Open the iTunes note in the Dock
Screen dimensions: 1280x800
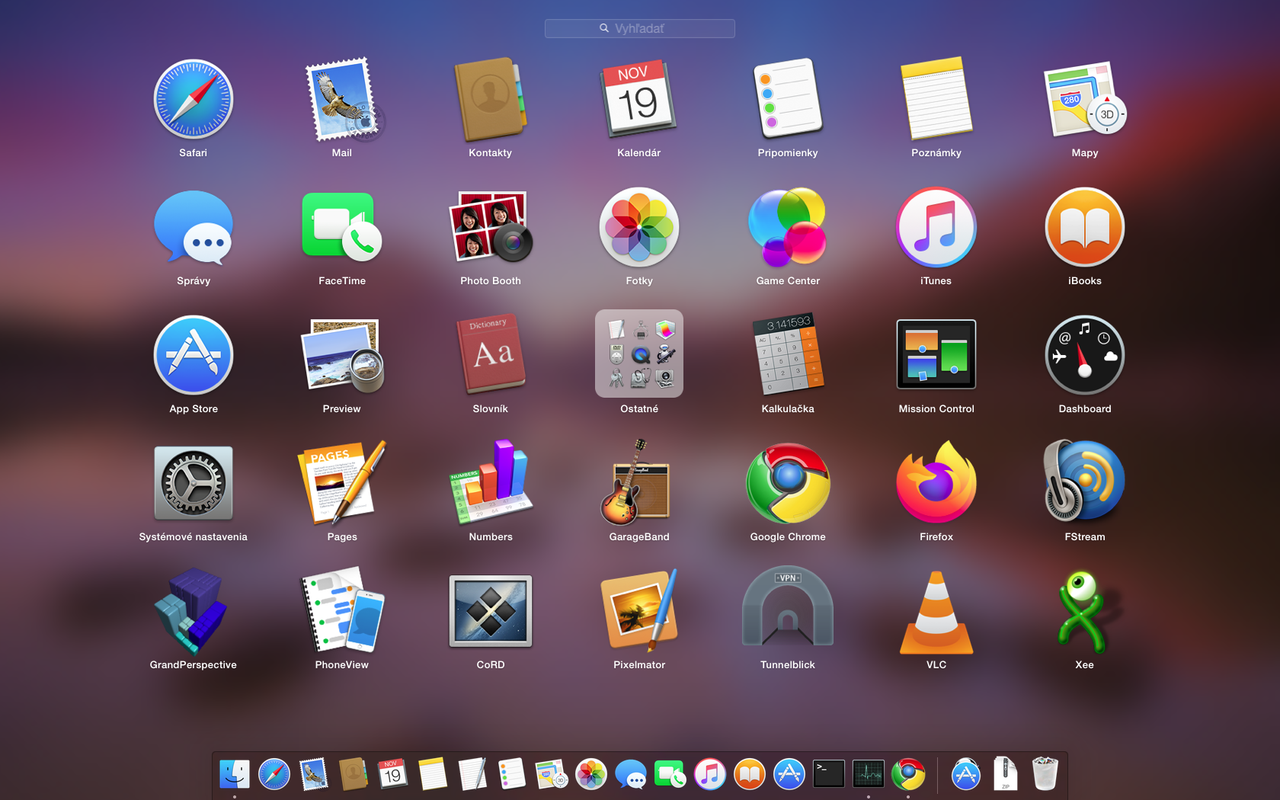click(x=710, y=773)
